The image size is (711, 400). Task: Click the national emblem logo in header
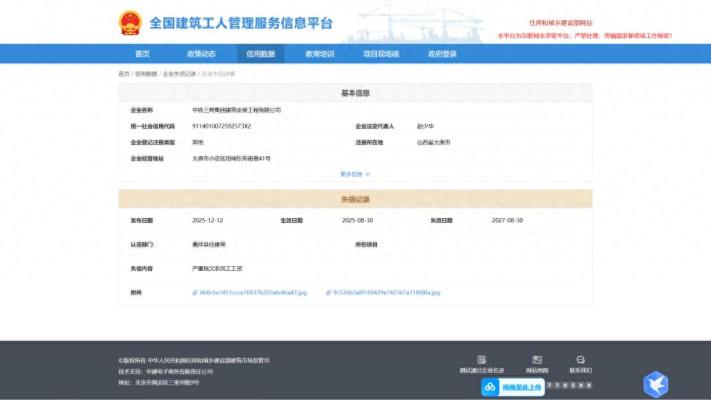tap(131, 23)
